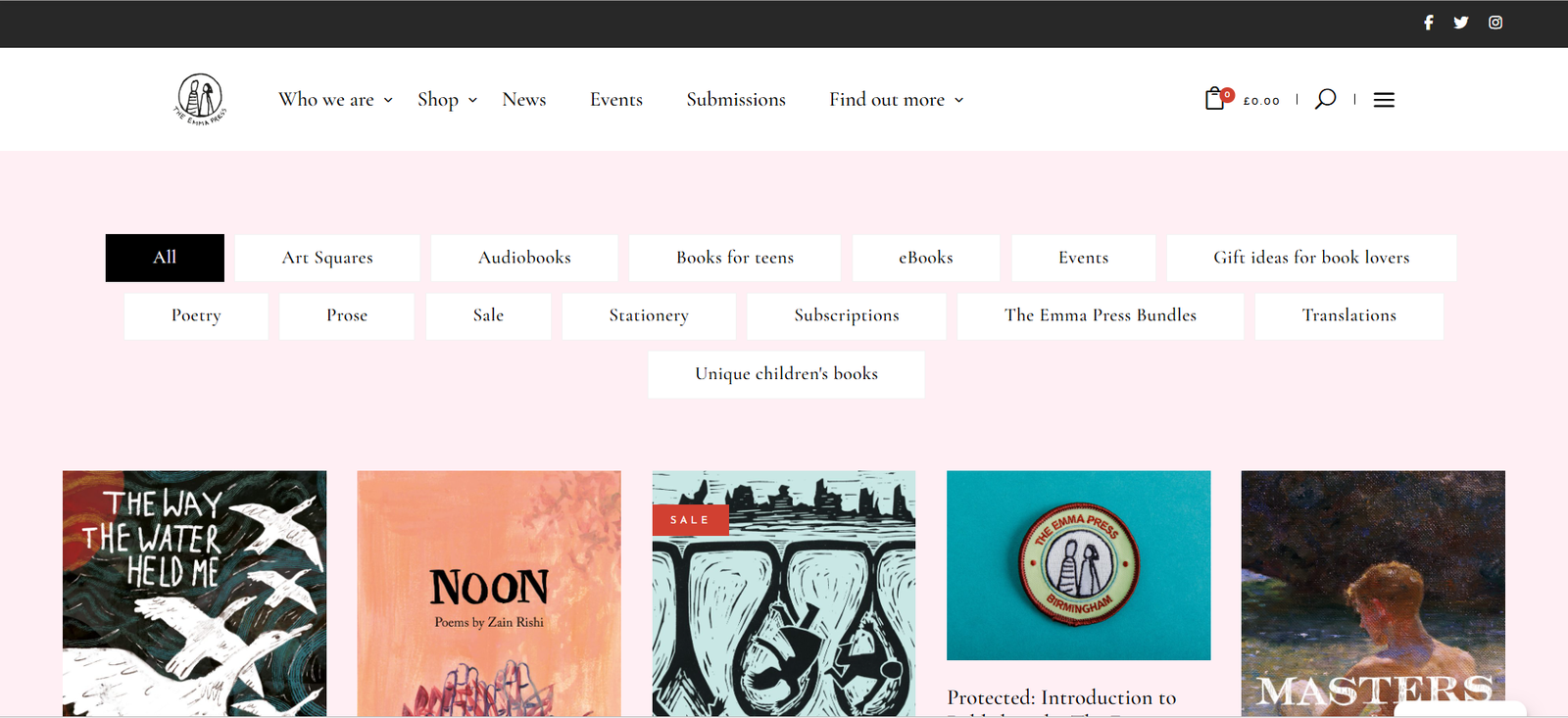This screenshot has width=1568, height=718.
Task: Click The Emma Press logo
Action: (200, 99)
